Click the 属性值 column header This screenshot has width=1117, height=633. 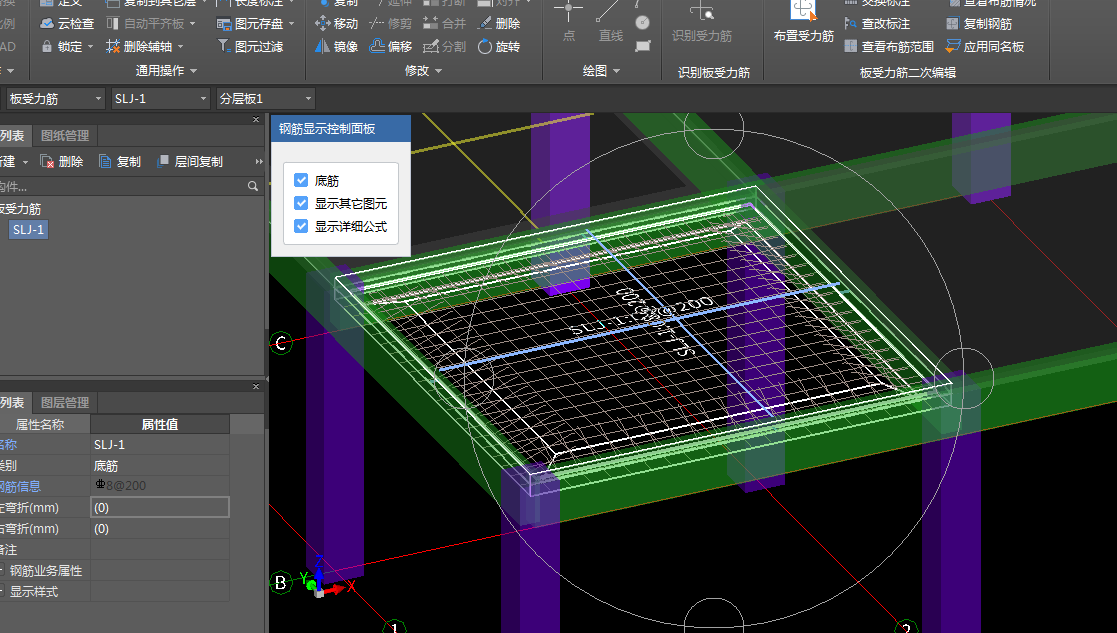coord(160,424)
